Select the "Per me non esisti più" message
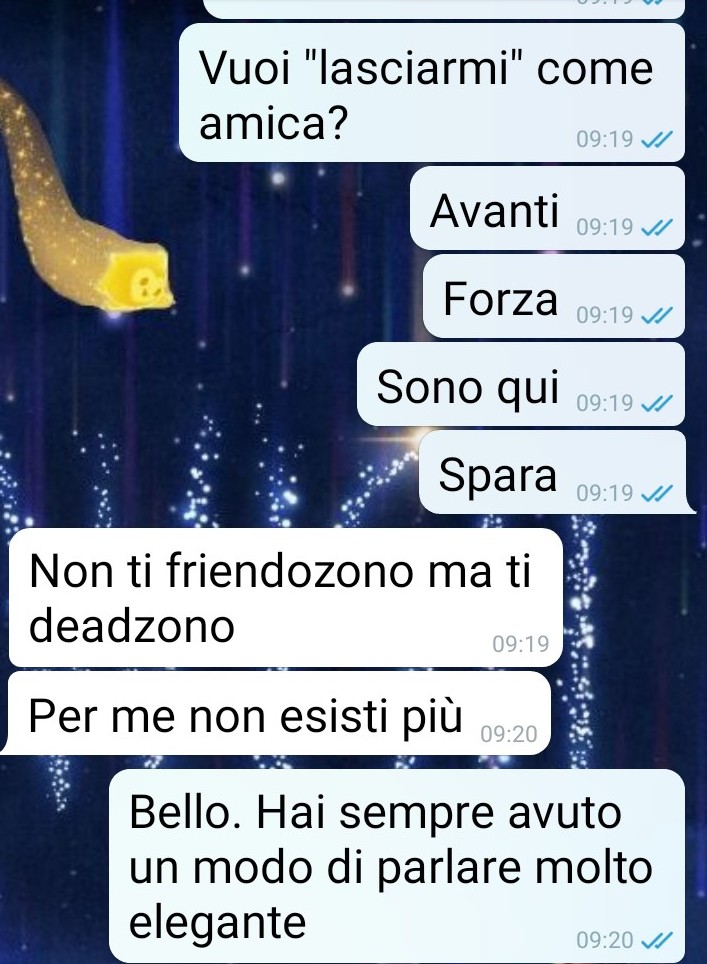This screenshot has width=707, height=964. (277, 713)
